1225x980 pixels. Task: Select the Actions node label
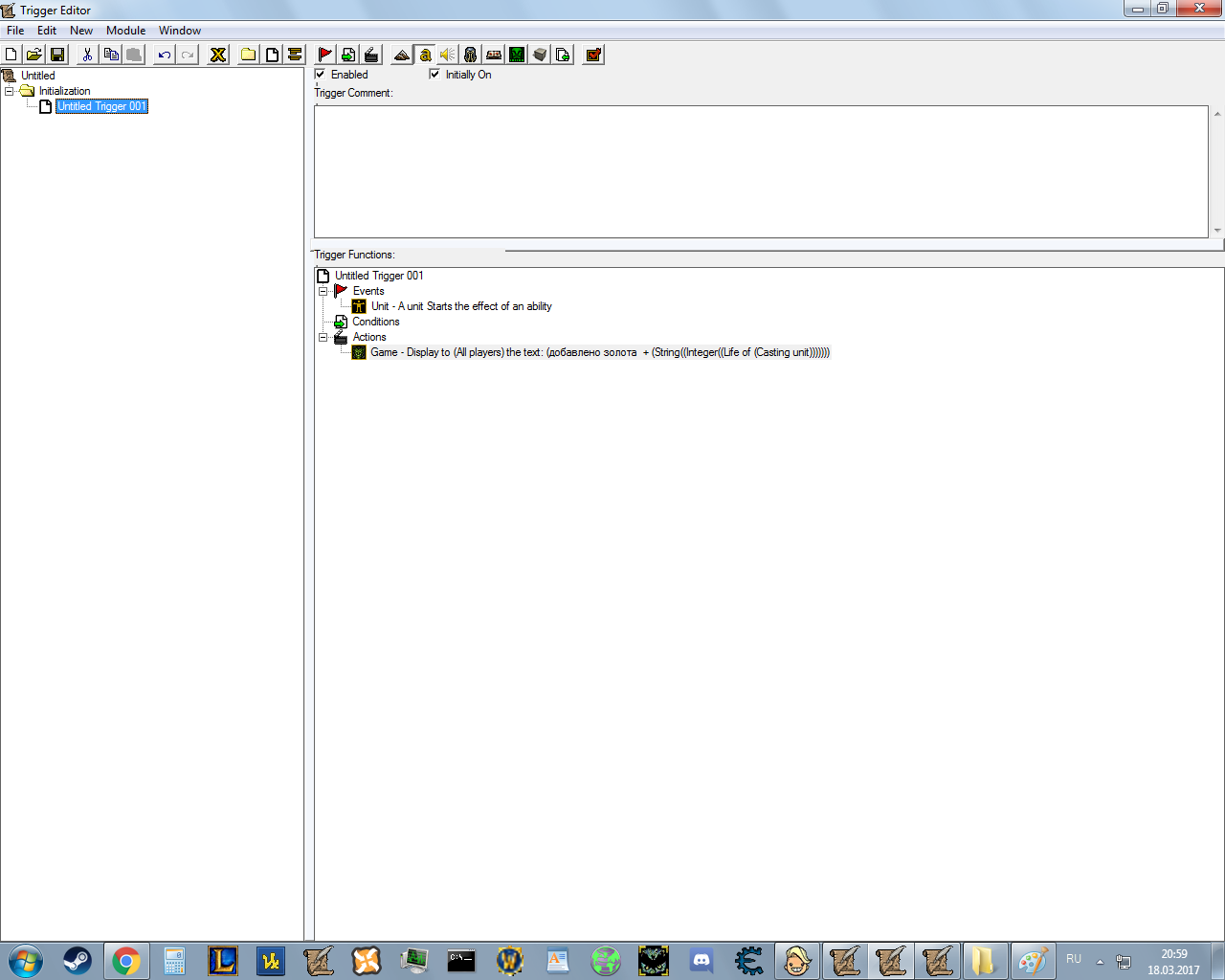coord(369,337)
